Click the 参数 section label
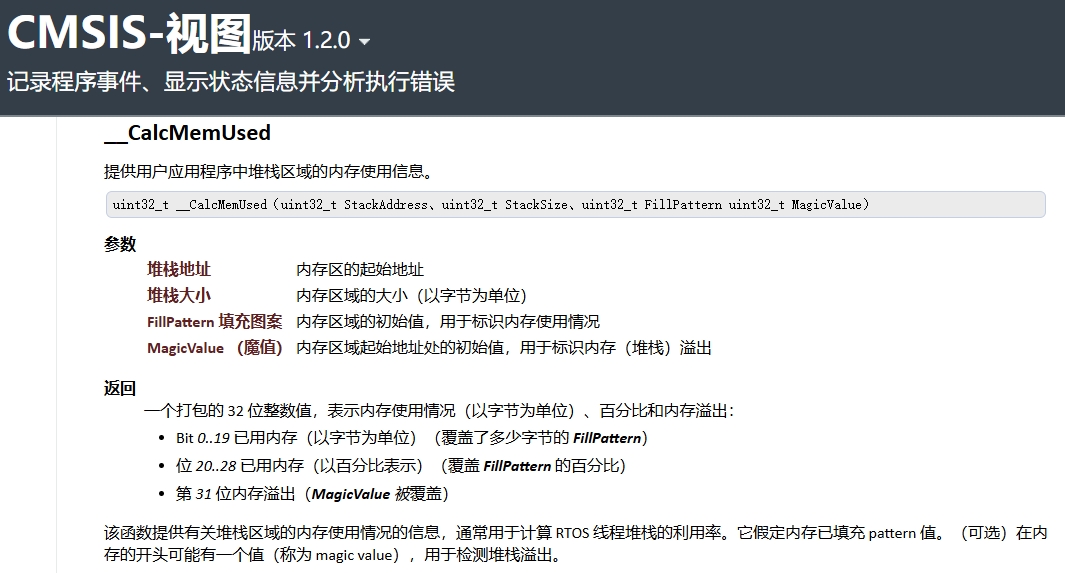Viewport: 1065px width, 573px height. point(120,244)
